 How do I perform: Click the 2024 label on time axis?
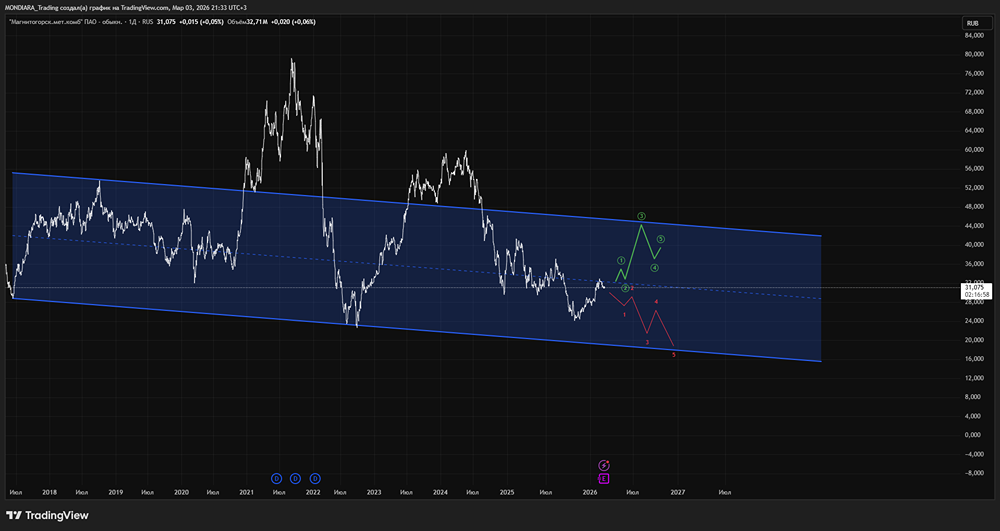point(440,492)
